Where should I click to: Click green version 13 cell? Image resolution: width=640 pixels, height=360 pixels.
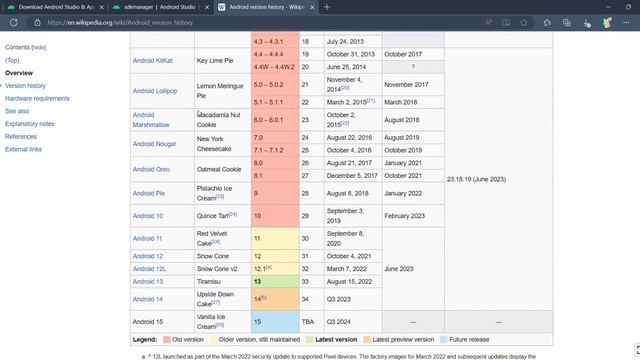(x=275, y=282)
